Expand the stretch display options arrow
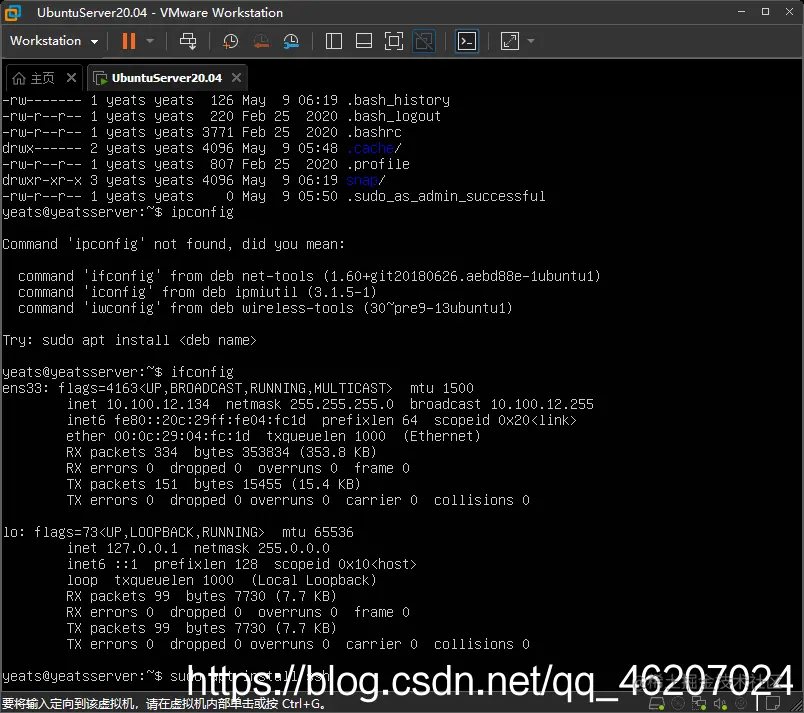This screenshot has height=713, width=804. 531,41
